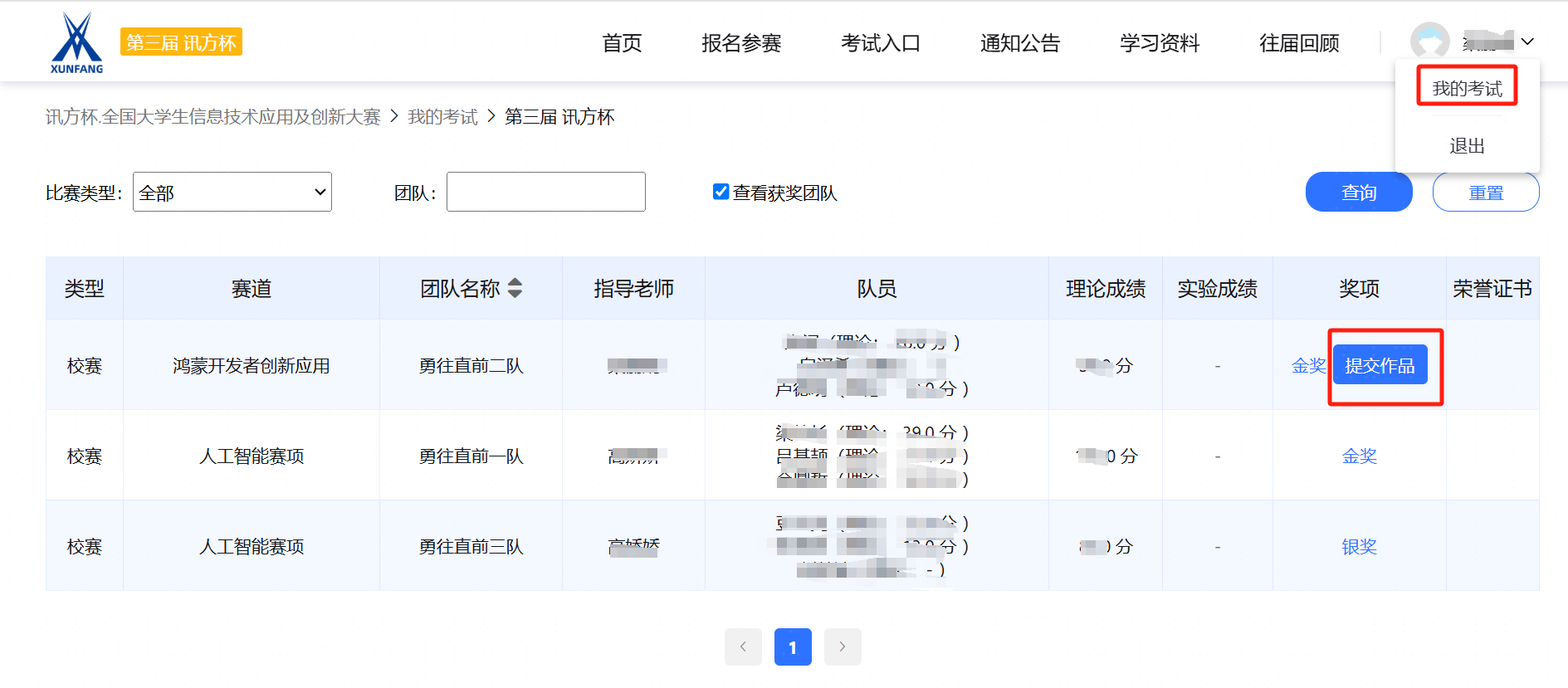
Task: Open 学习资料 menu item
Action: (1160, 43)
